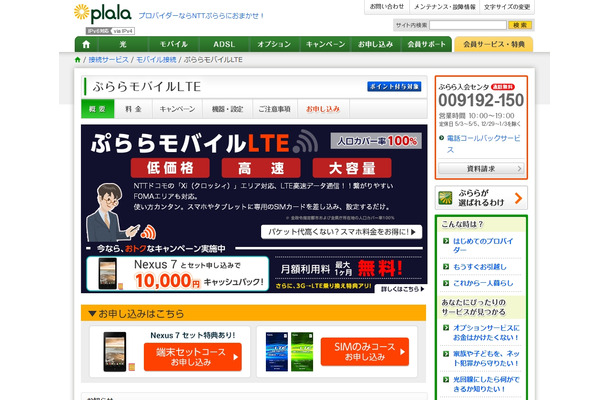Open the 会員サービス・特典 yellow tab
This screenshot has height=400, width=610.
pyautogui.click(x=494, y=44)
